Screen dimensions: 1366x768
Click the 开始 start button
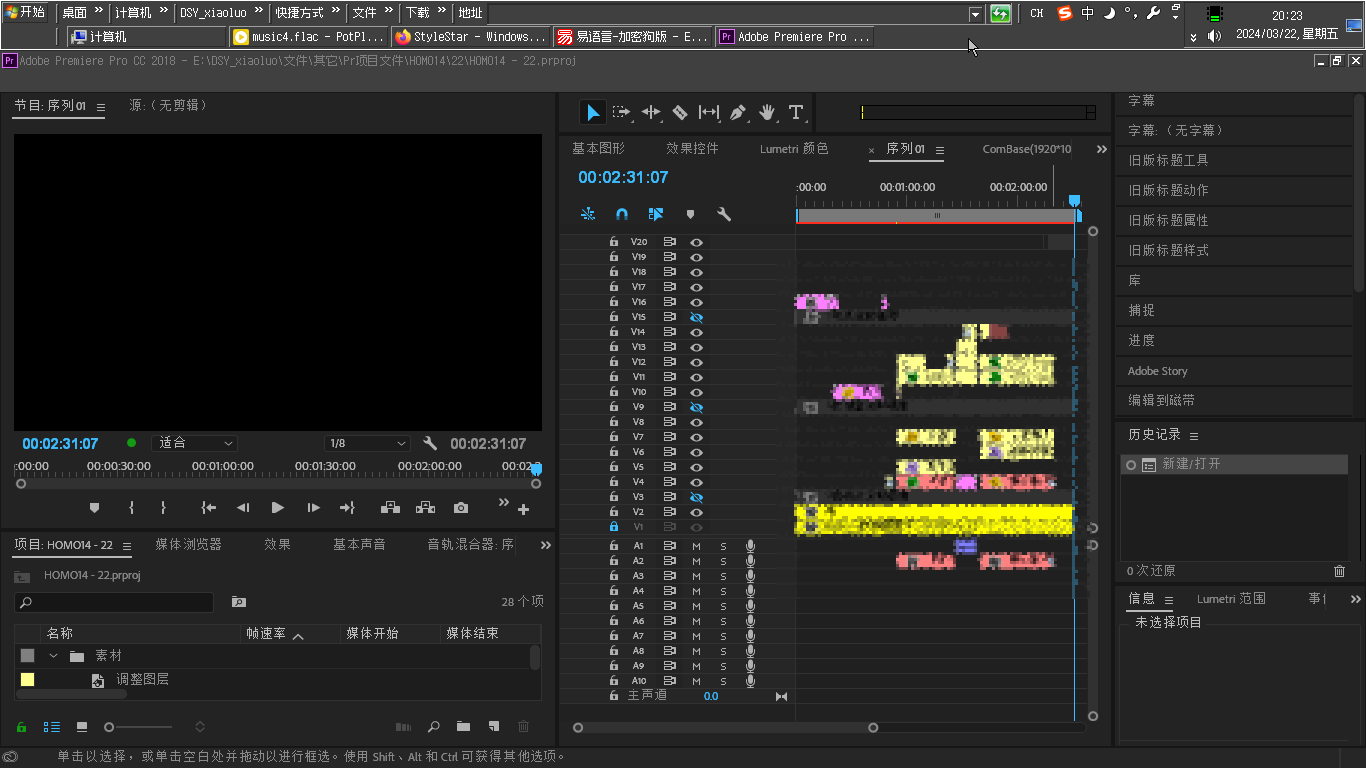click(x=26, y=12)
